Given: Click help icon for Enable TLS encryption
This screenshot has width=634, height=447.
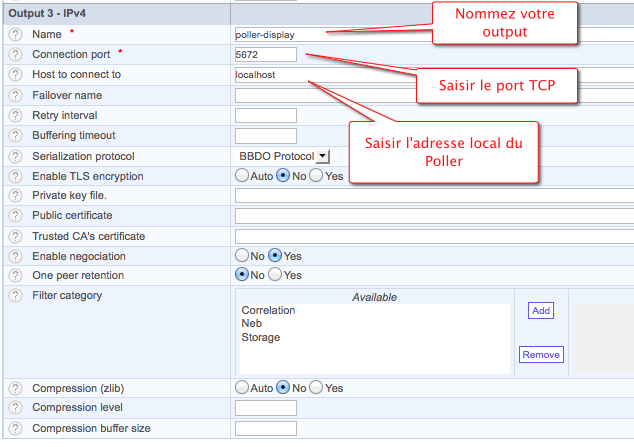Looking at the screenshot, I should 15,176.
